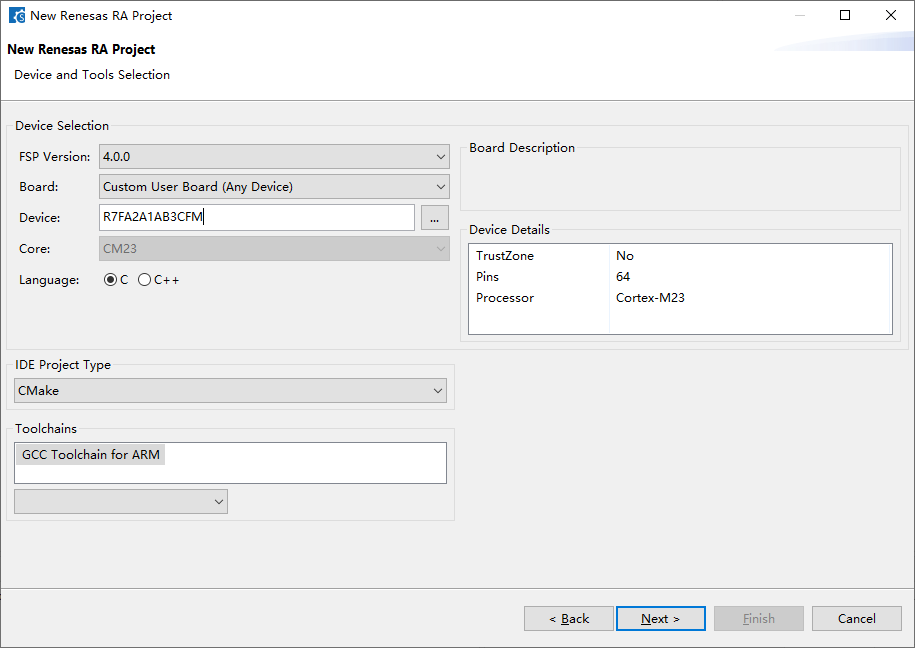The image size is (915, 648).
Task: Close the wizard window with X
Action: pyautogui.click(x=890, y=16)
